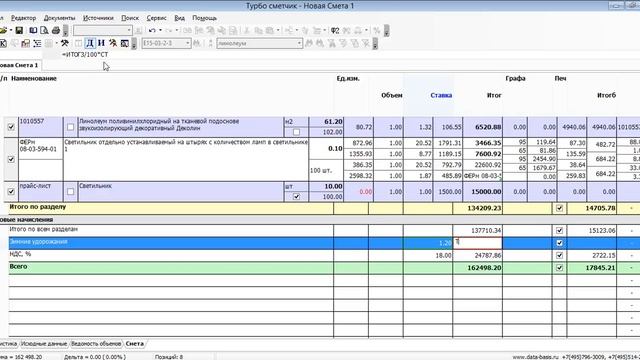Toggle print checkbox in Зимние удорожания row
Viewport: 640px width, 360px height.
(x=559, y=243)
